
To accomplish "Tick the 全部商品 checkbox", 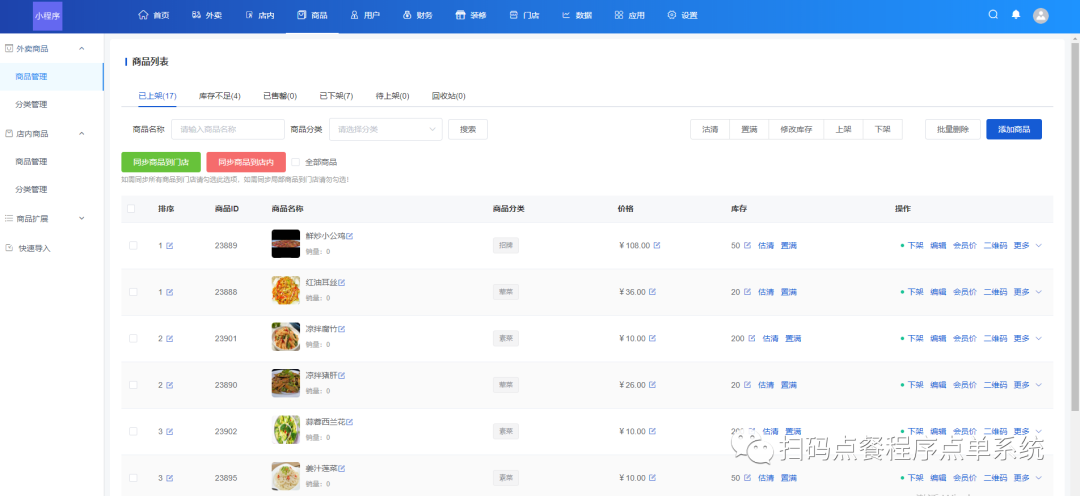I will click(x=295, y=162).
